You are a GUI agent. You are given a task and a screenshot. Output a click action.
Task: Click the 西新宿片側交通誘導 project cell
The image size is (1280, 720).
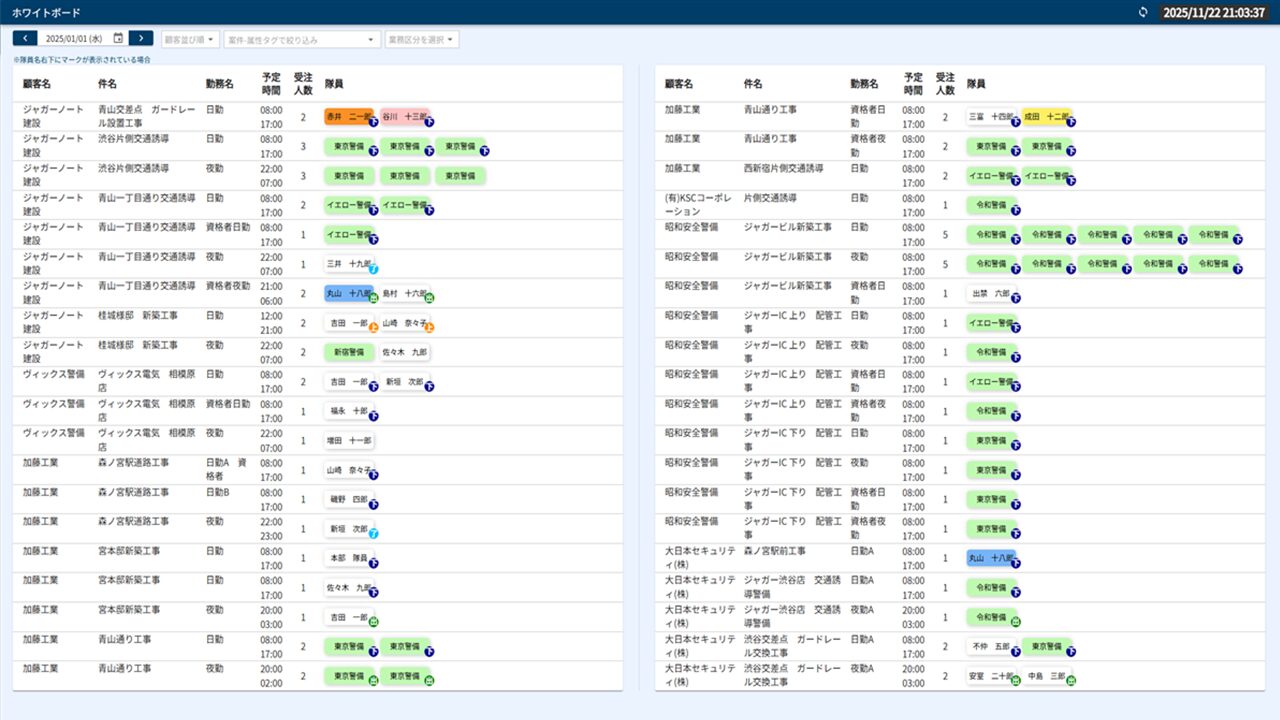(783, 168)
